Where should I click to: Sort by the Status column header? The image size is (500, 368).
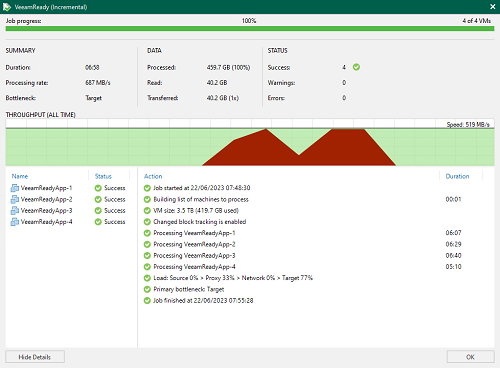[103, 176]
